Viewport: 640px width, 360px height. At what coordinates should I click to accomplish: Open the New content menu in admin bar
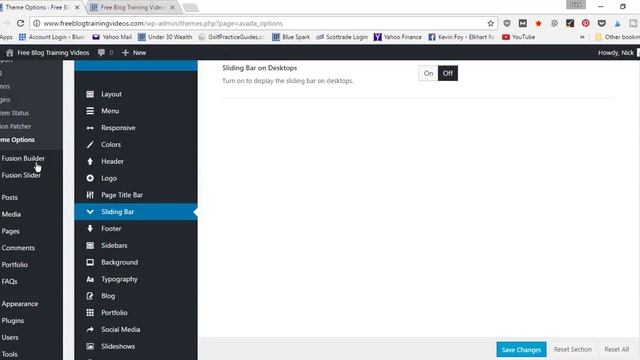click(134, 53)
